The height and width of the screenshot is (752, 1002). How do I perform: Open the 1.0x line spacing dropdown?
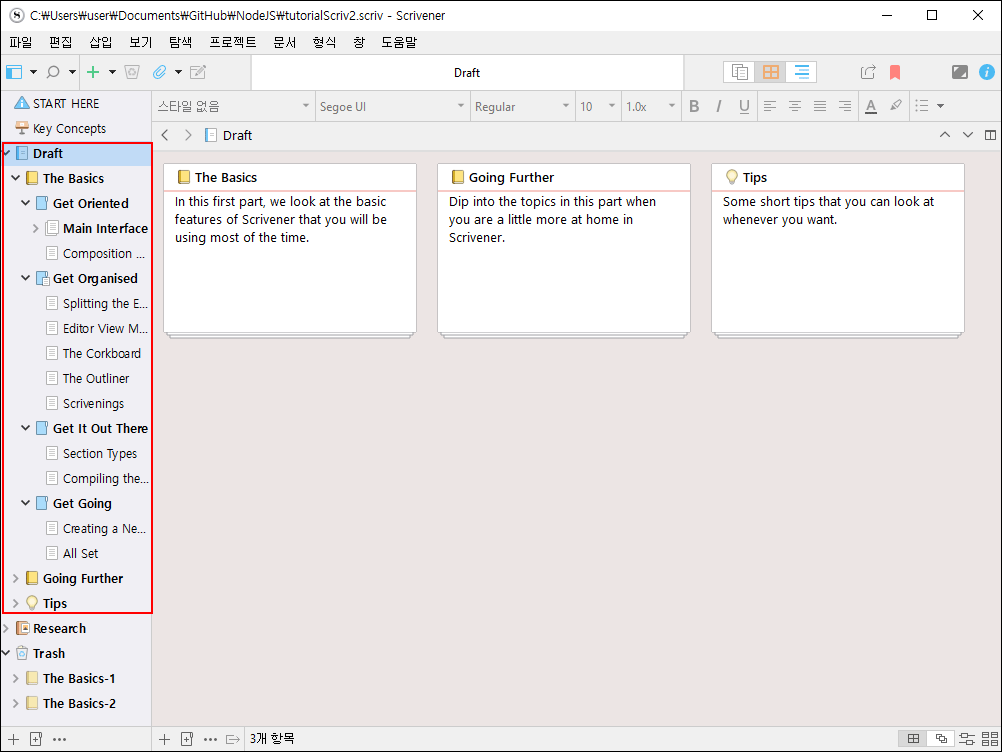(650, 106)
